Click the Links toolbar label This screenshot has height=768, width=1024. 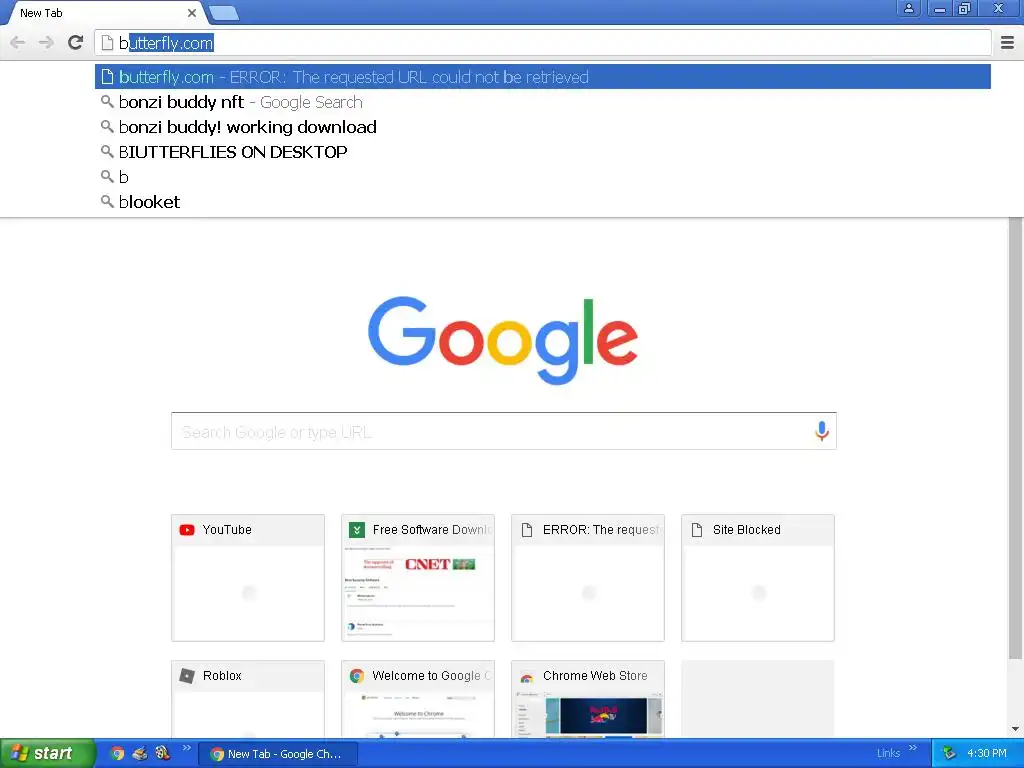tap(888, 753)
